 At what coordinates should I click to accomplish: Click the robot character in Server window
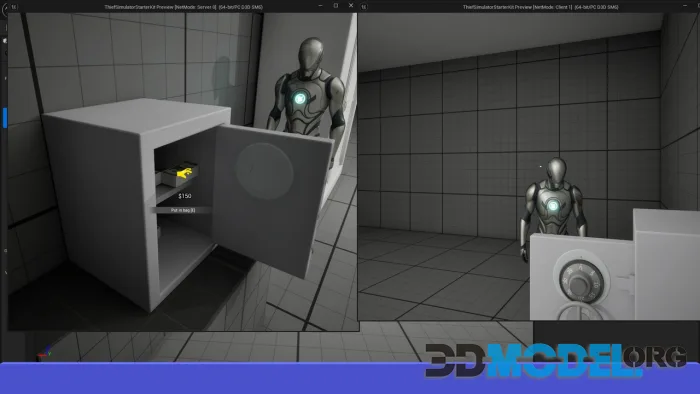tap(308, 89)
